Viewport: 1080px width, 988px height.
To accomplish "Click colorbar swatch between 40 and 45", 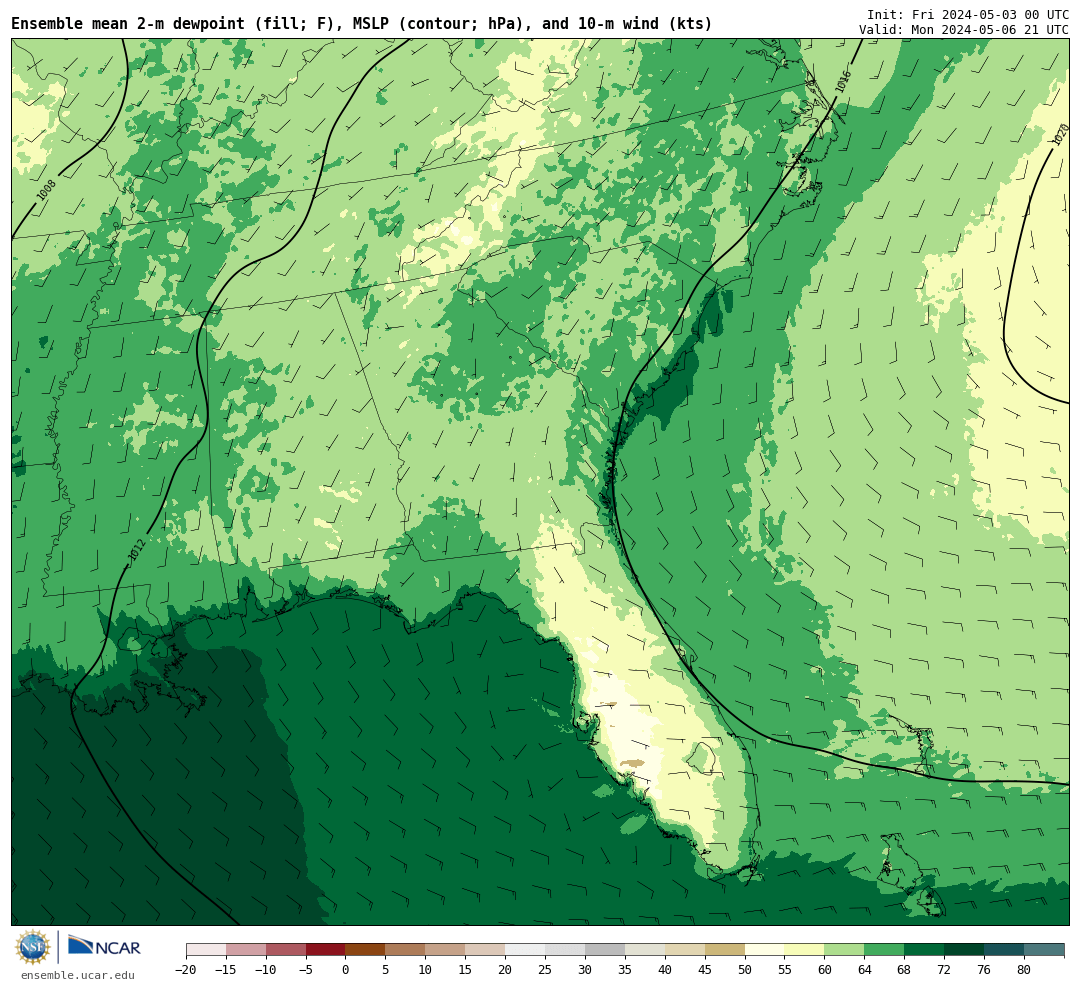I will pos(685,950).
